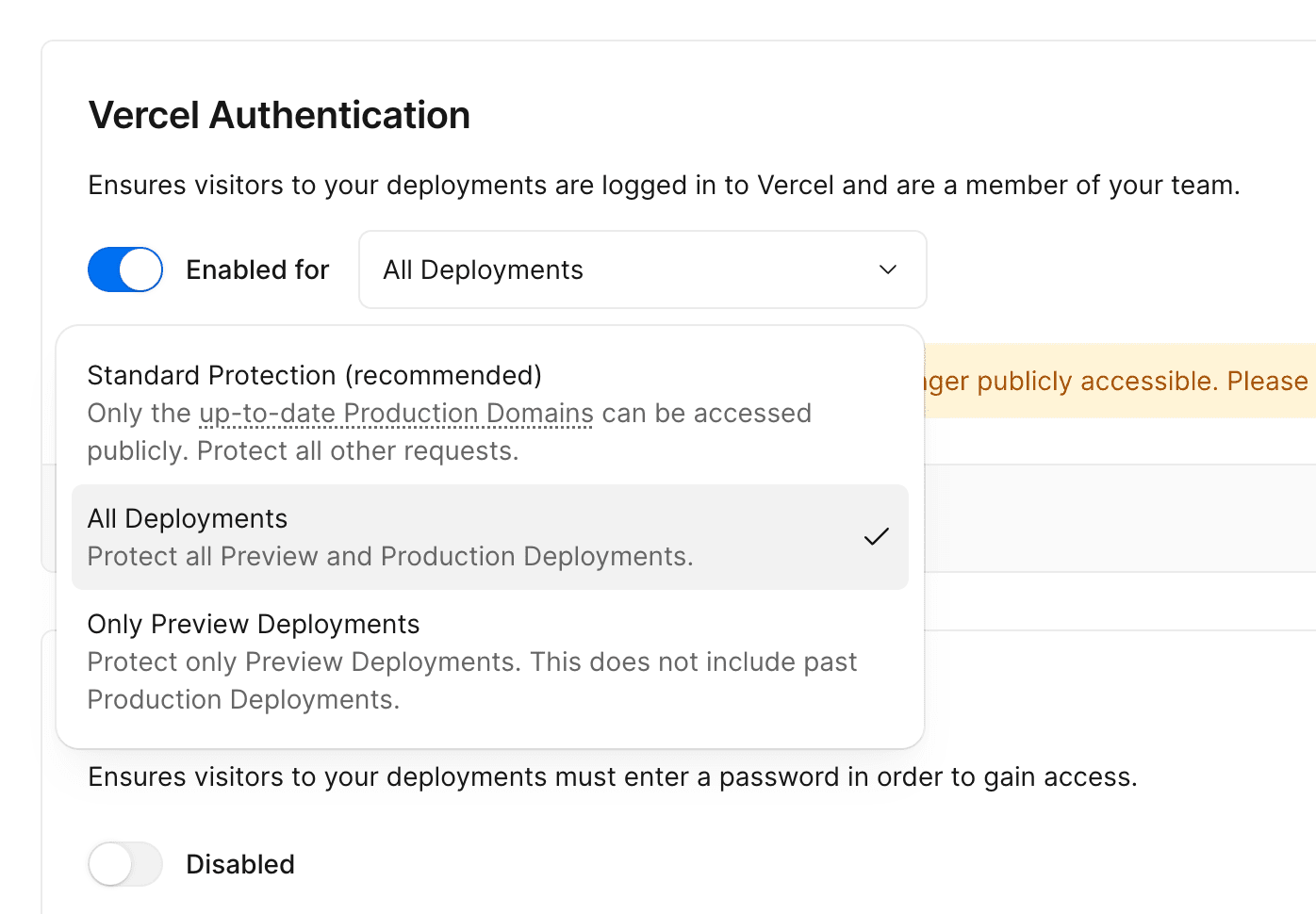Click the "Enabled for" label
The width and height of the screenshot is (1316, 914).
tap(256, 269)
